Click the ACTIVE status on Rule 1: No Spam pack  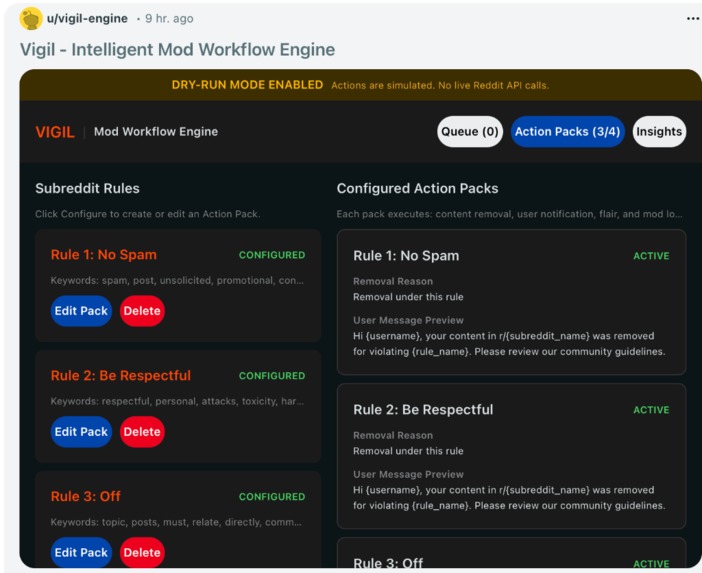pyautogui.click(x=651, y=256)
